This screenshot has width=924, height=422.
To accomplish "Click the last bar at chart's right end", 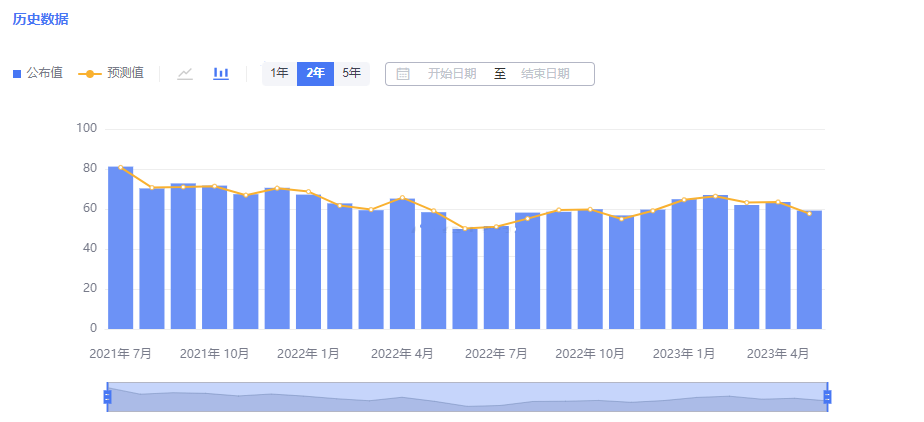I will coord(810,269).
